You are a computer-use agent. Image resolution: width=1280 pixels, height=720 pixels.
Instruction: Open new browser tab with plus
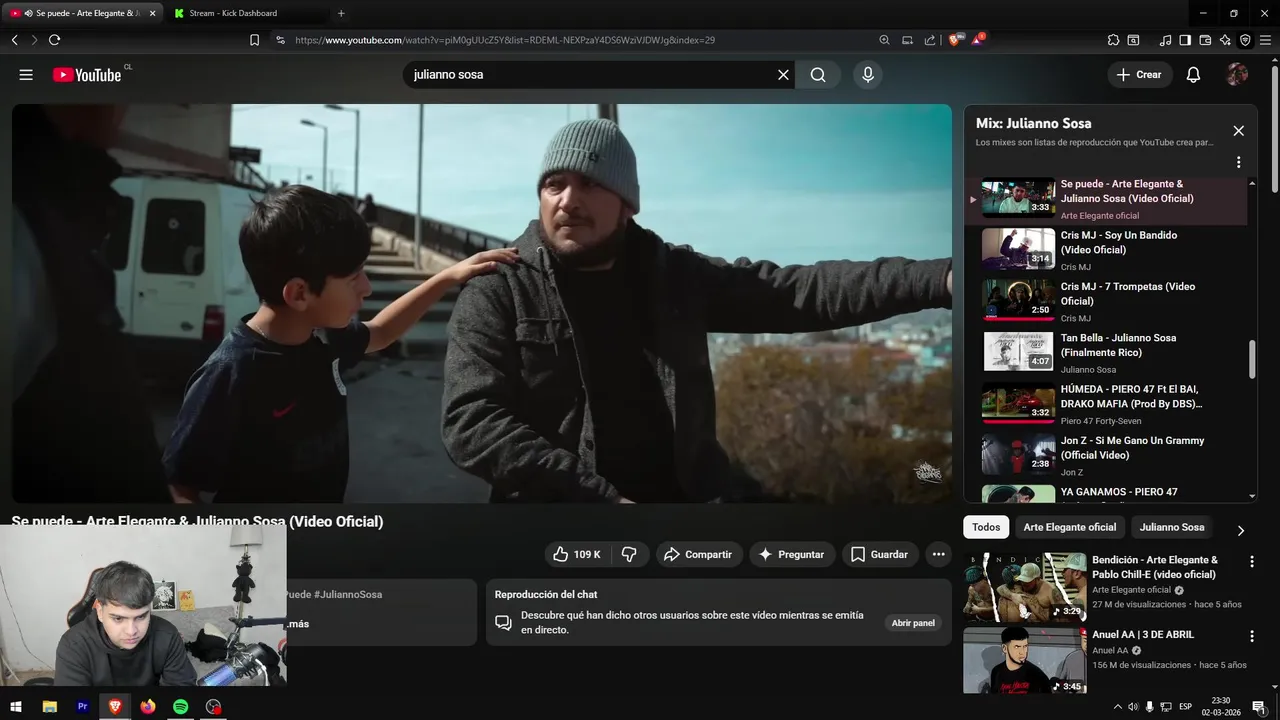point(341,13)
